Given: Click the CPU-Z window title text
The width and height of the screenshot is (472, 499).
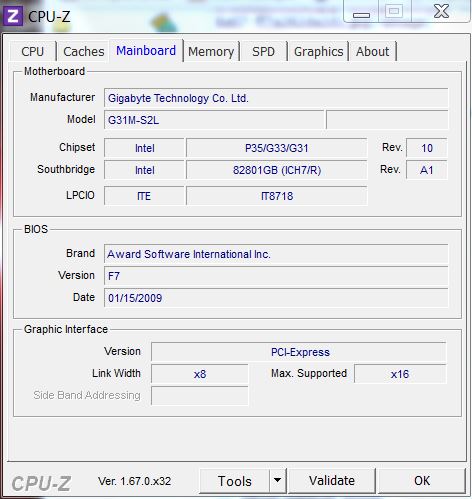Looking at the screenshot, I should [49, 17].
